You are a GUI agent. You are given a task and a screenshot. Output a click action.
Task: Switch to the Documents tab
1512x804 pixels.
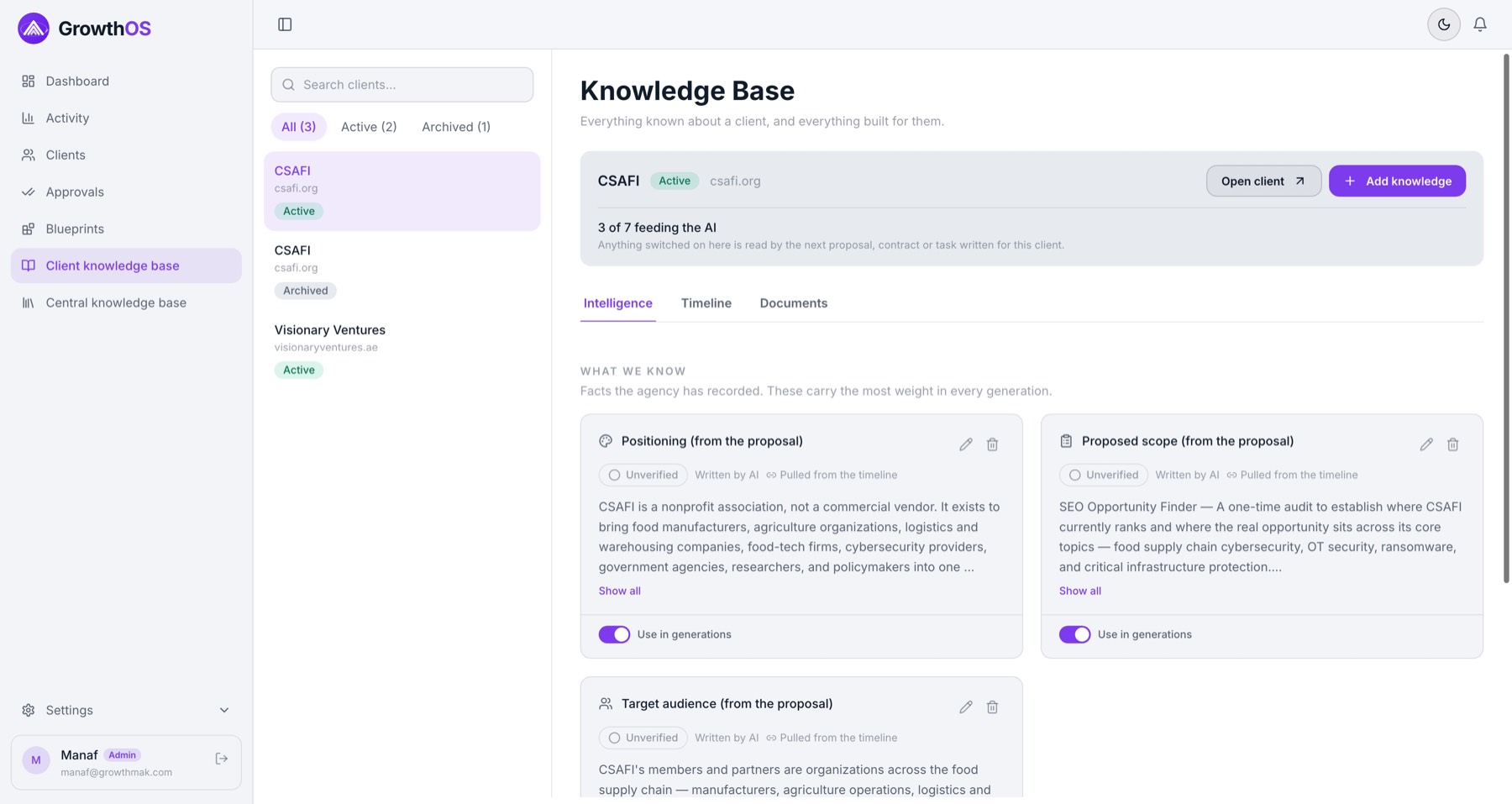click(794, 303)
